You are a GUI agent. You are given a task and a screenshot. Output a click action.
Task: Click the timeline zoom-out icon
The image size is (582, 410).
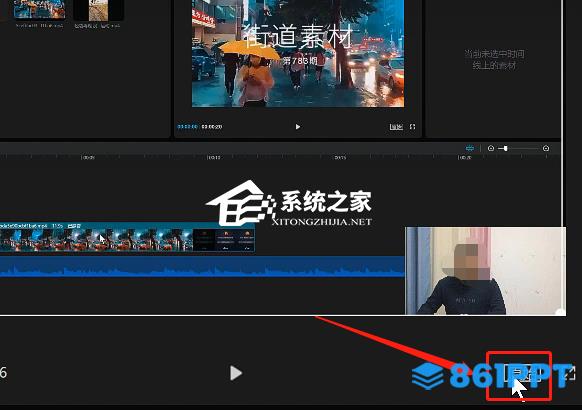[x=491, y=148]
